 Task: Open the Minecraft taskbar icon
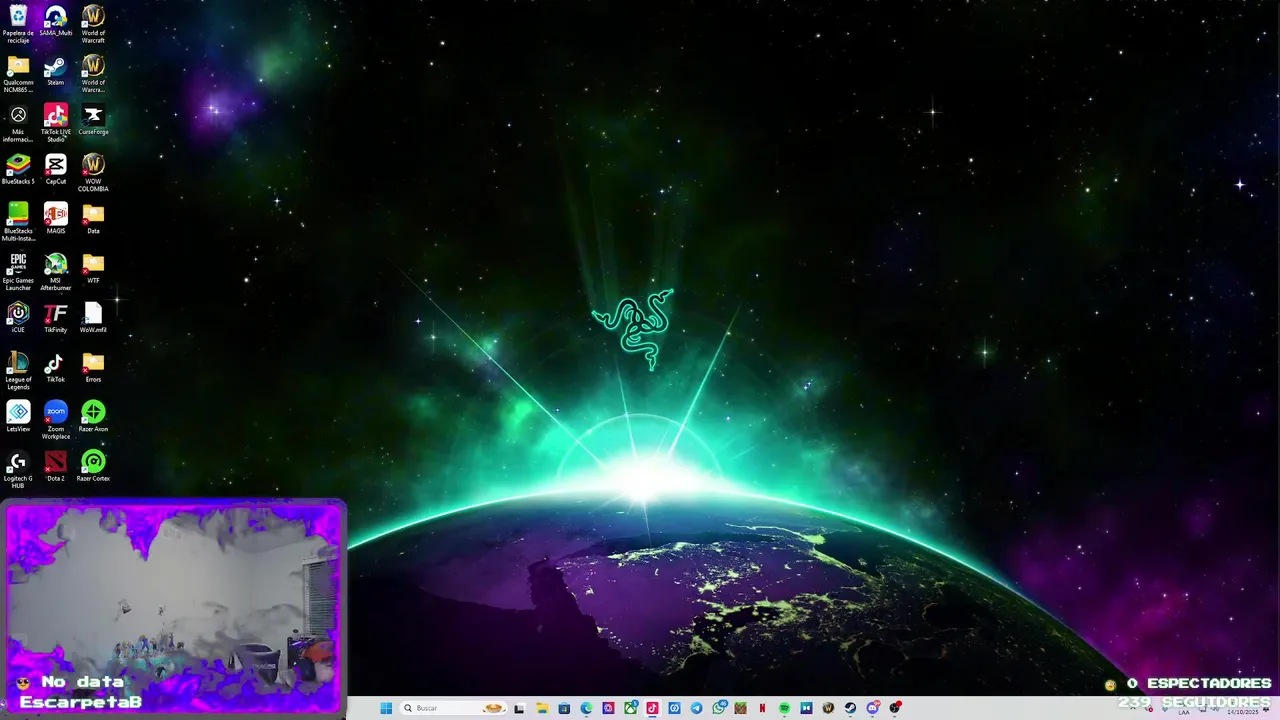point(740,708)
